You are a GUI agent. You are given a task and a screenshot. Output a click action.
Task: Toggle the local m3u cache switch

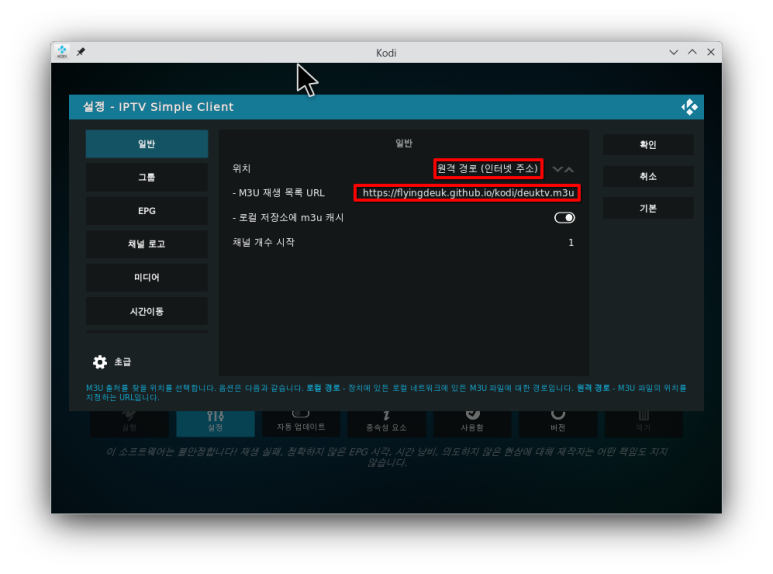tap(564, 217)
